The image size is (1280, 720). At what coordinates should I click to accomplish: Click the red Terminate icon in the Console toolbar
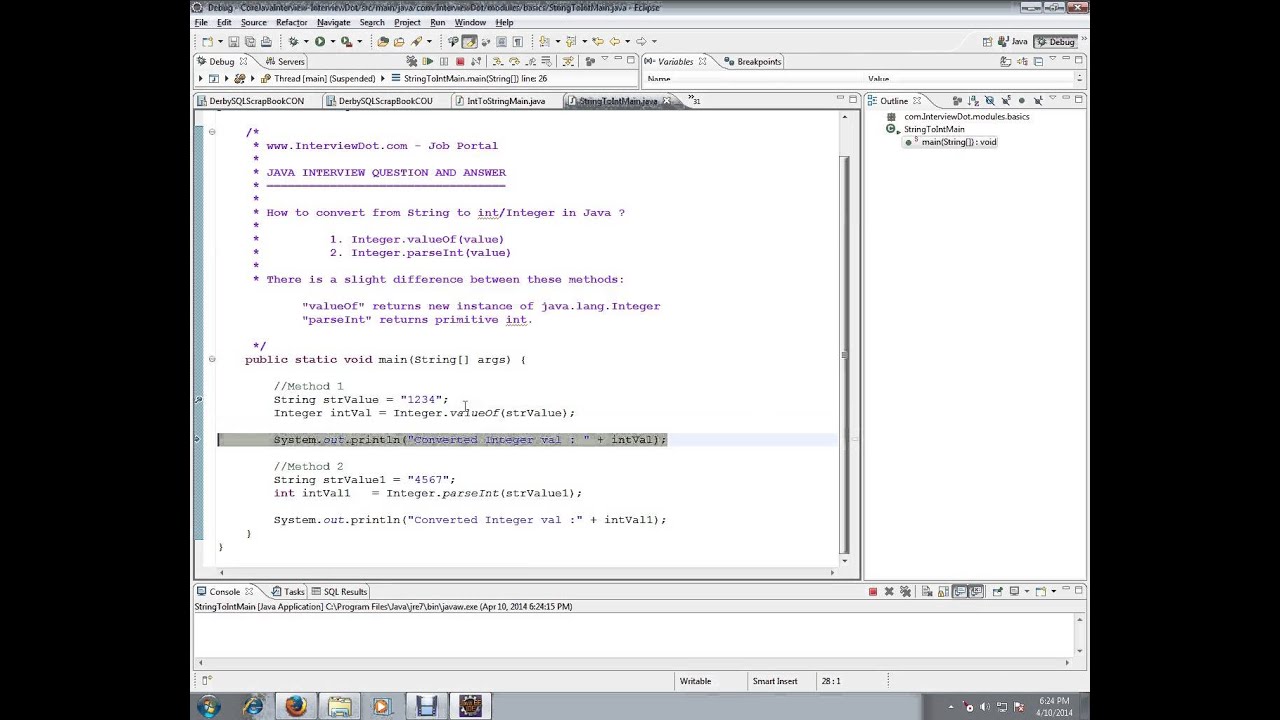[x=873, y=592]
